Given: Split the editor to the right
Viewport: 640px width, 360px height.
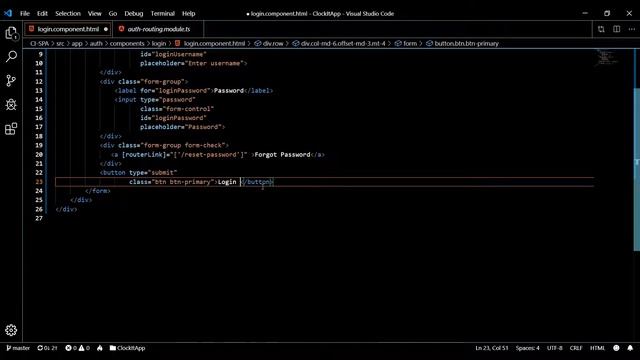Looking at the screenshot, I should click(617, 29).
